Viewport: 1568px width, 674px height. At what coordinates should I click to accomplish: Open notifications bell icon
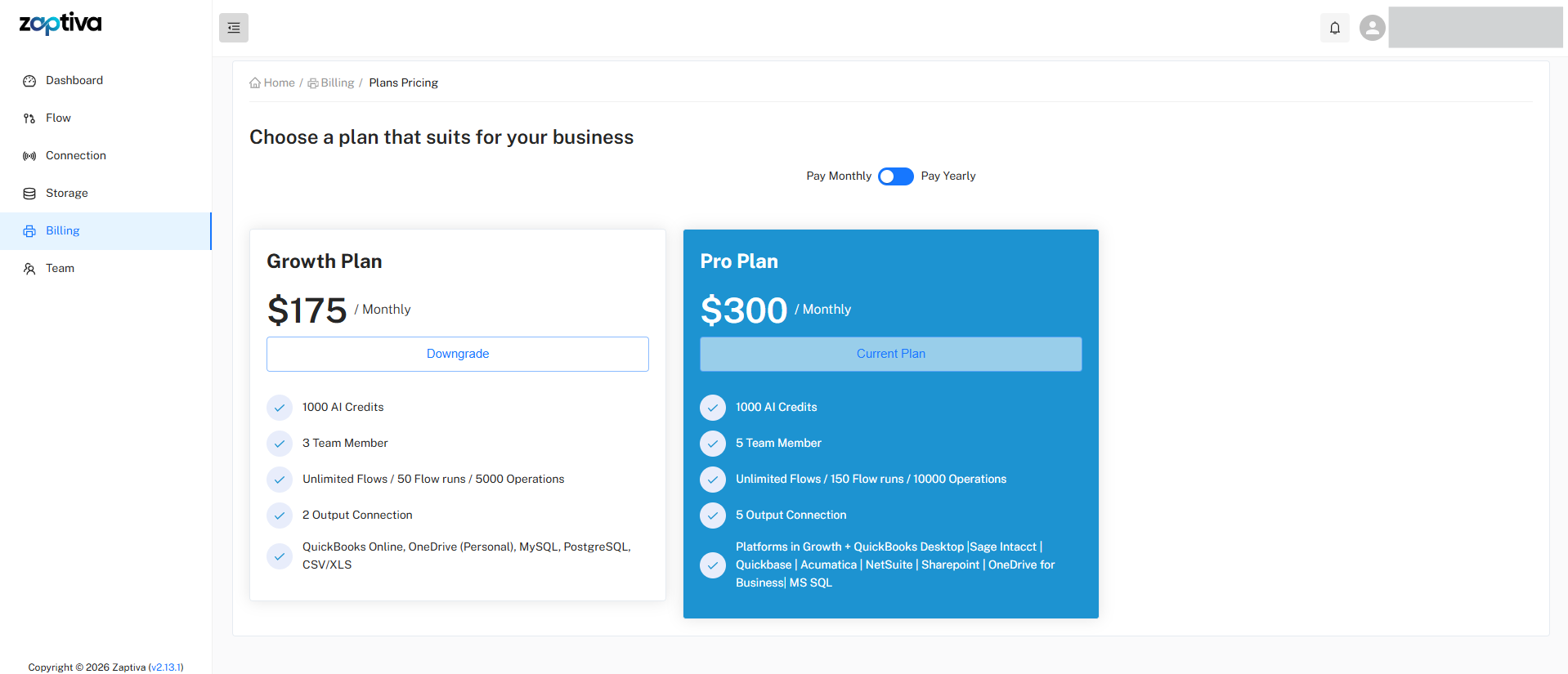click(1334, 28)
